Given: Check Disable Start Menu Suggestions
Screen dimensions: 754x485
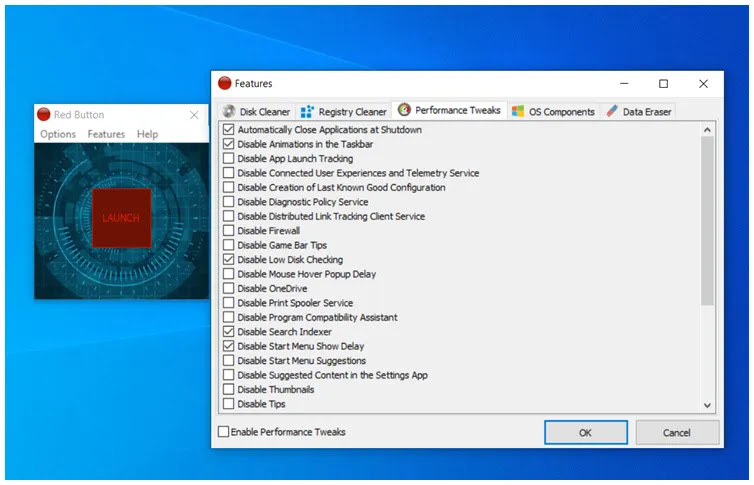Looking at the screenshot, I should [229, 361].
